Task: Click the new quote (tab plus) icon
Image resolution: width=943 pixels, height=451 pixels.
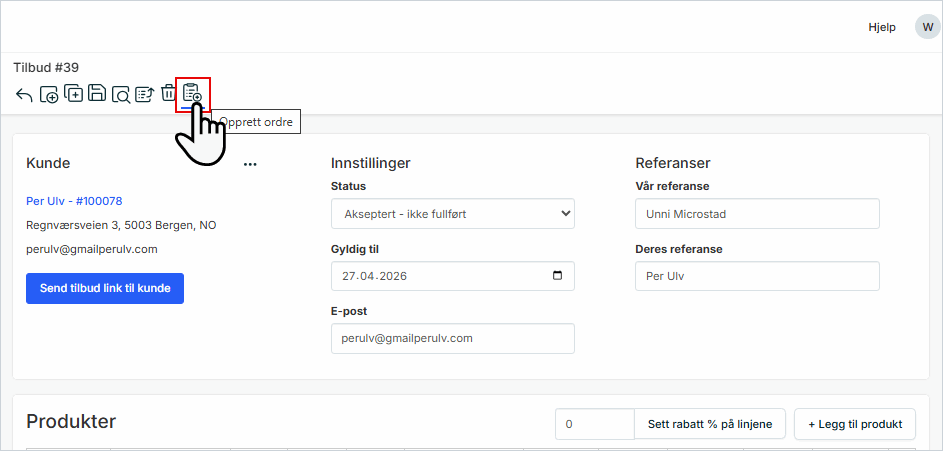Action: click(49, 95)
